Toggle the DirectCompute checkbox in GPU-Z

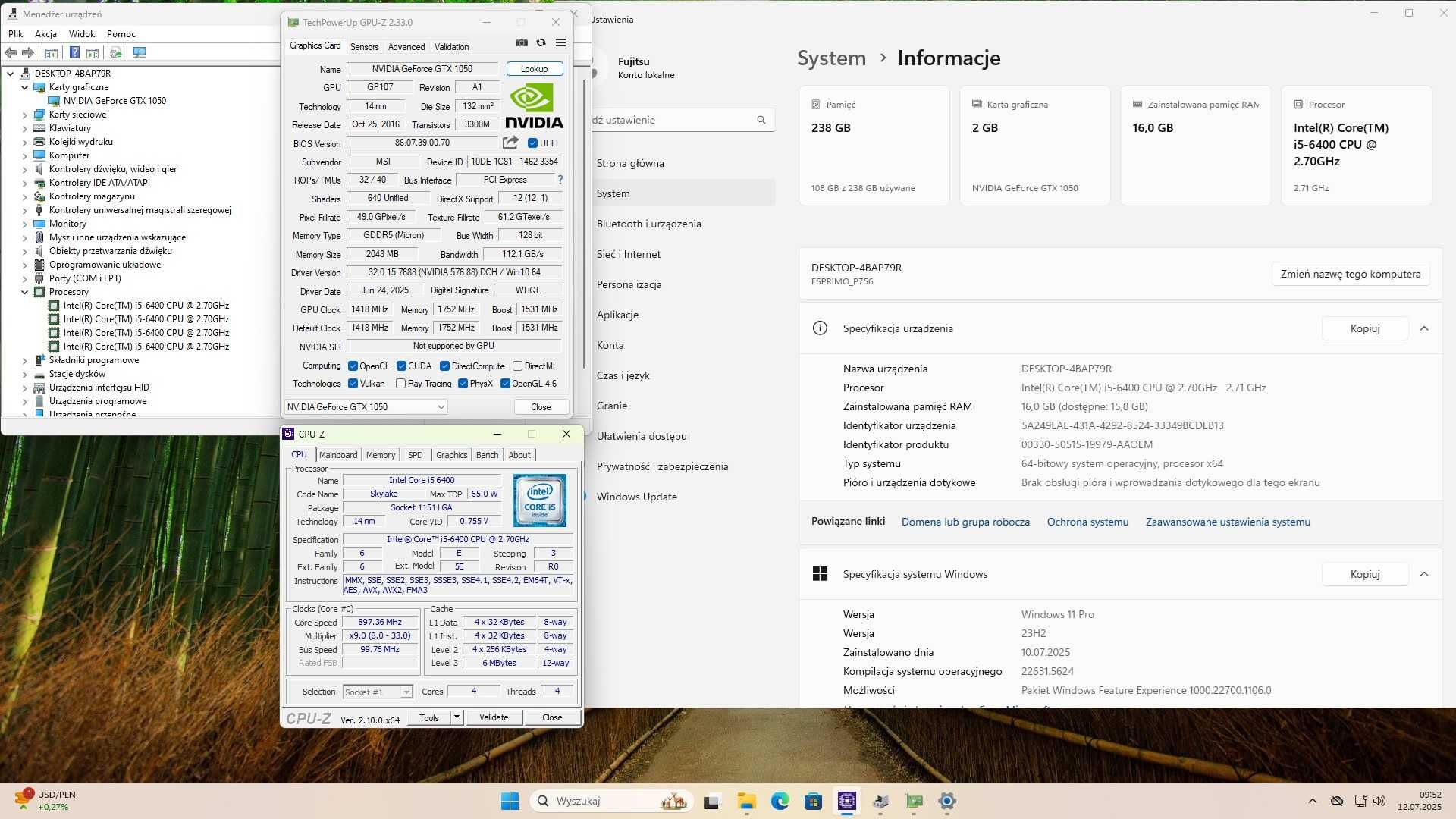pyautogui.click(x=444, y=366)
